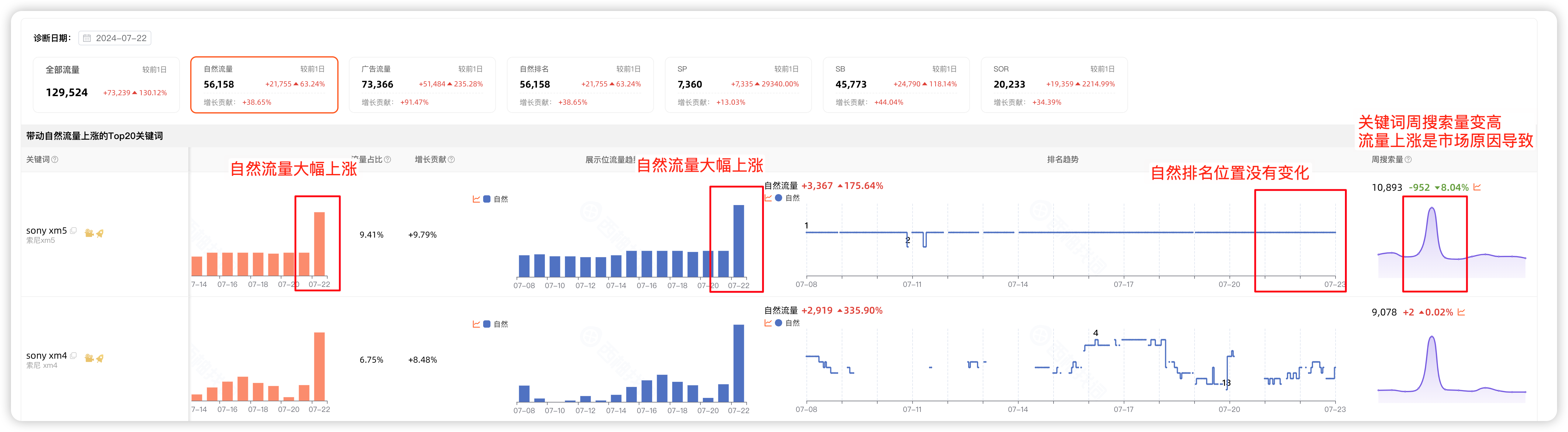Click line-chart icon in sony xm4 展示位 legend
Image resolution: width=1568 pixels, height=432 pixels.
click(476, 324)
